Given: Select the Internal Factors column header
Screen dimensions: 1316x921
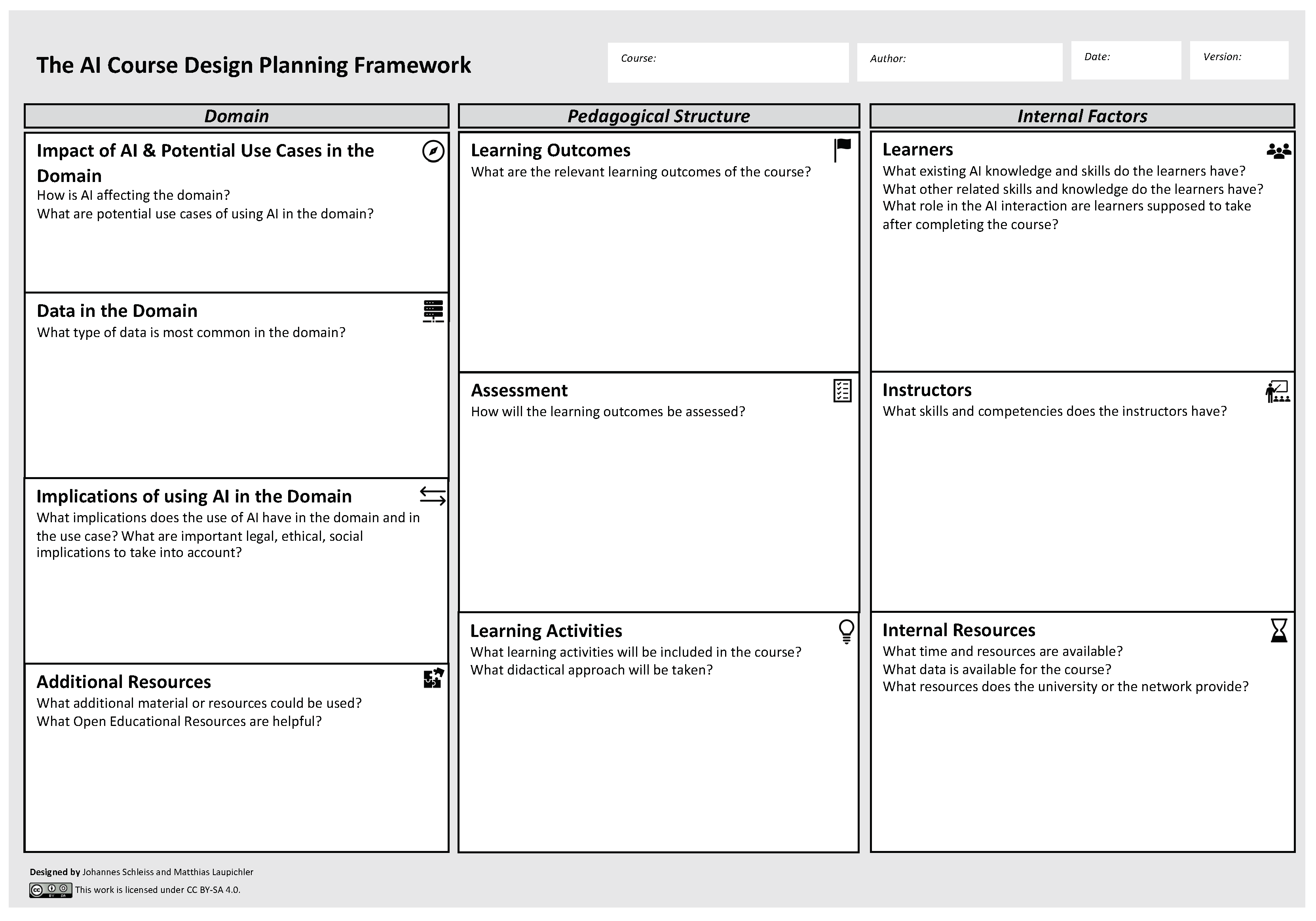Looking at the screenshot, I should click(1082, 116).
